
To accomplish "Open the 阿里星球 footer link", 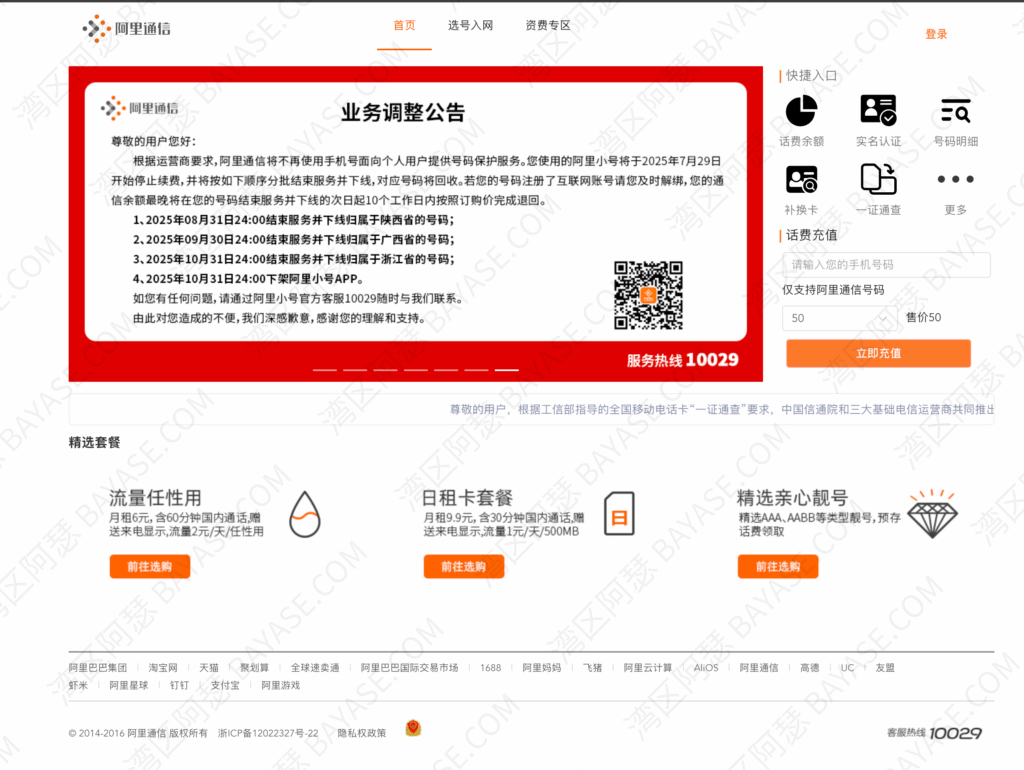I will click(129, 685).
